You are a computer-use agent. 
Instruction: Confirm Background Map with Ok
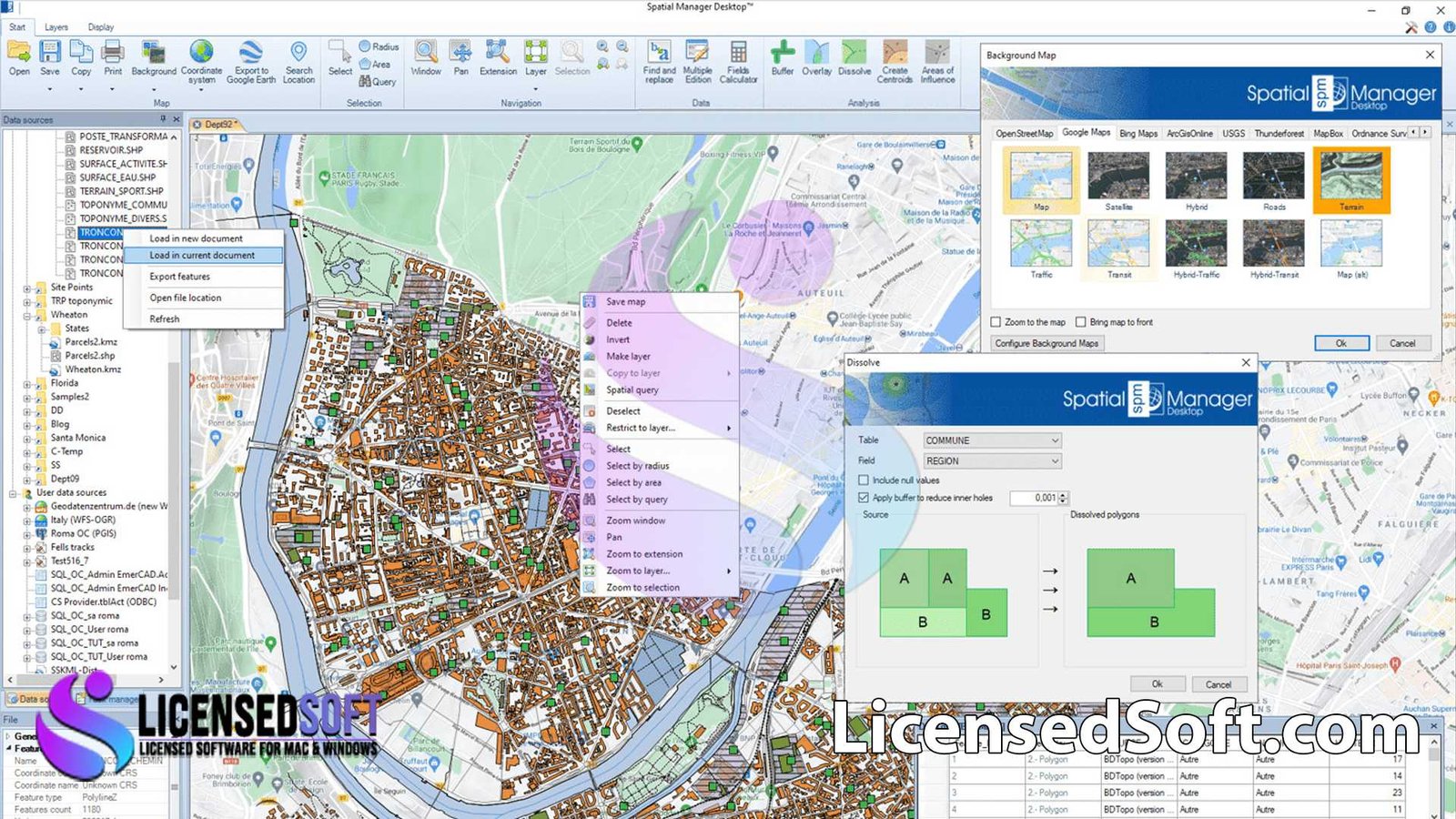coord(1341,344)
